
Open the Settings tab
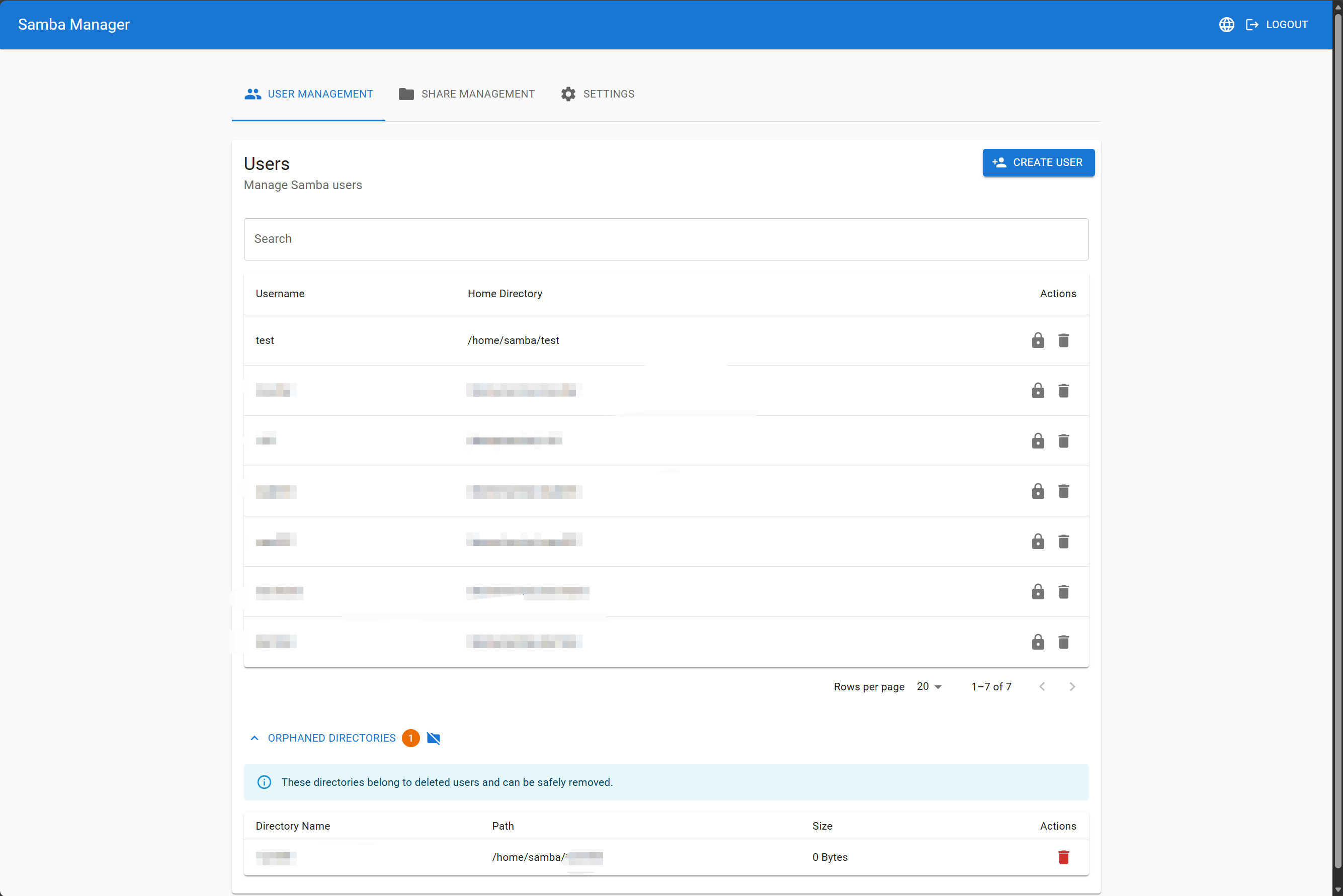tap(597, 95)
